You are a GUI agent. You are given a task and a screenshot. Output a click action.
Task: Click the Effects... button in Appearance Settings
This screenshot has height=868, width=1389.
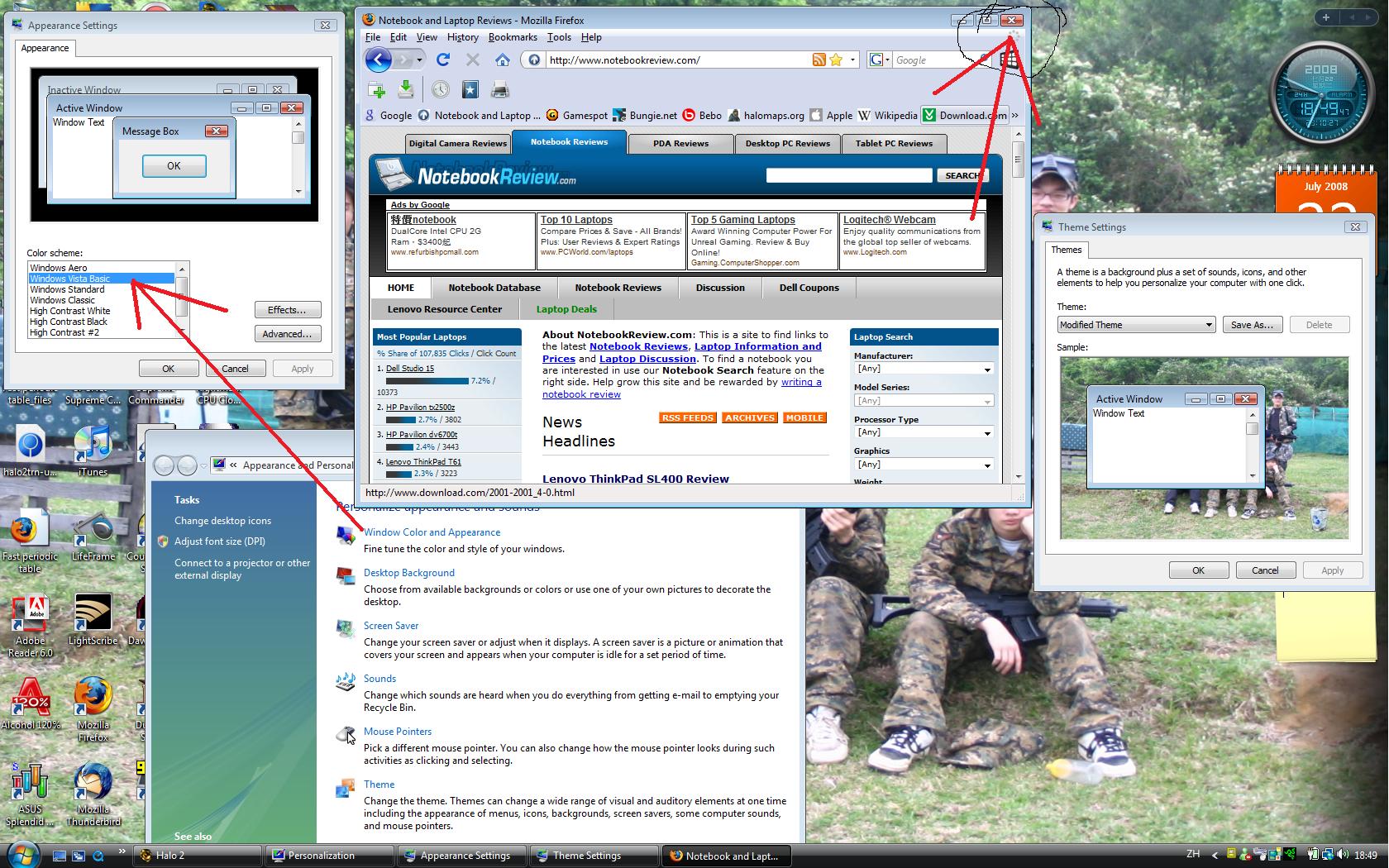[287, 310]
